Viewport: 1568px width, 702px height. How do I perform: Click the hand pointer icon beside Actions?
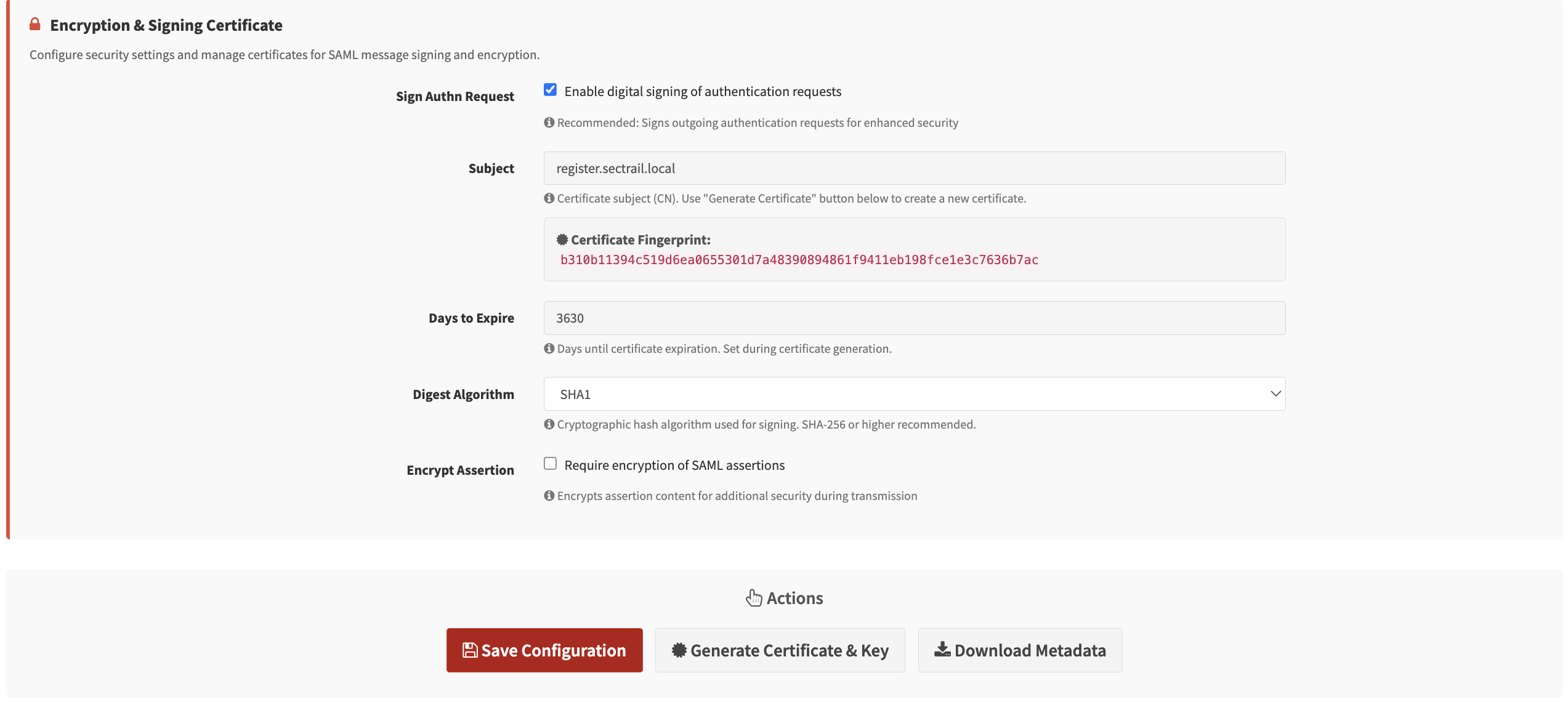[x=754, y=598]
